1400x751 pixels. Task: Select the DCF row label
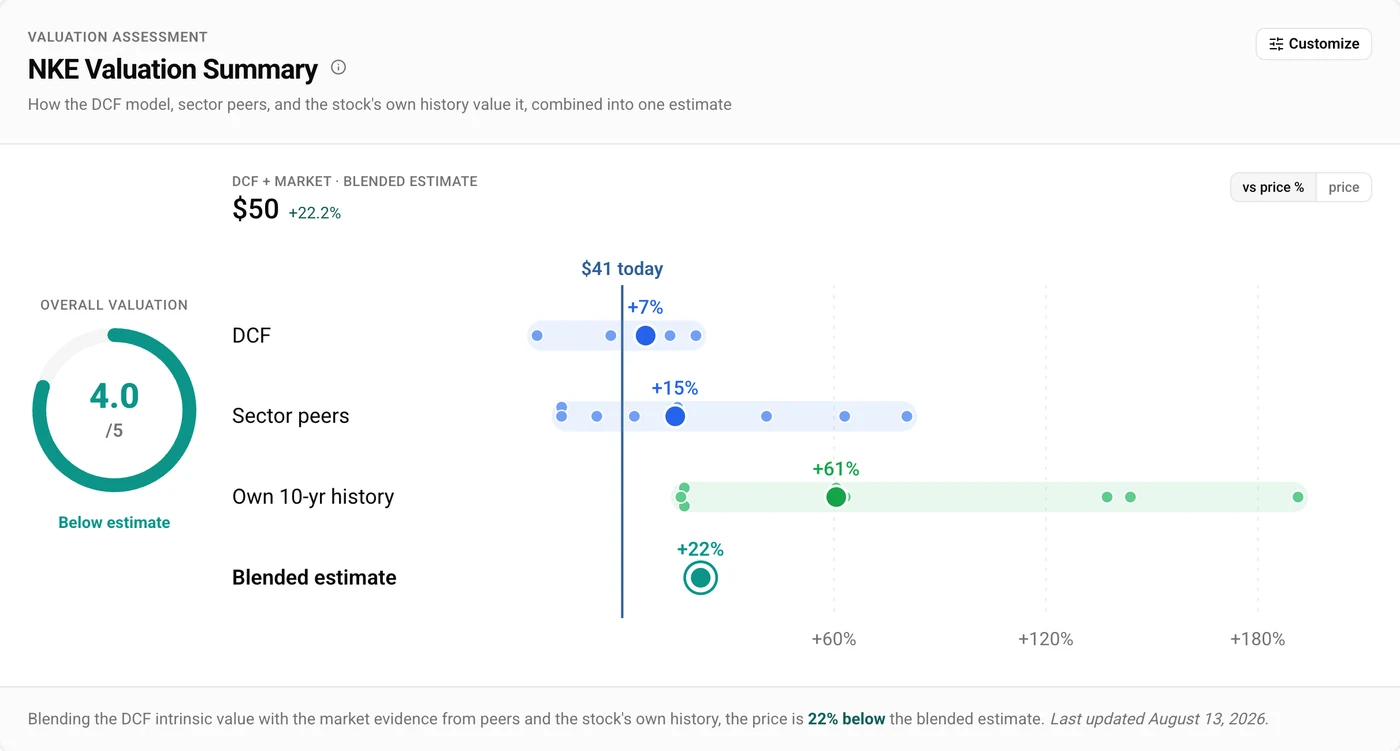[251, 336]
